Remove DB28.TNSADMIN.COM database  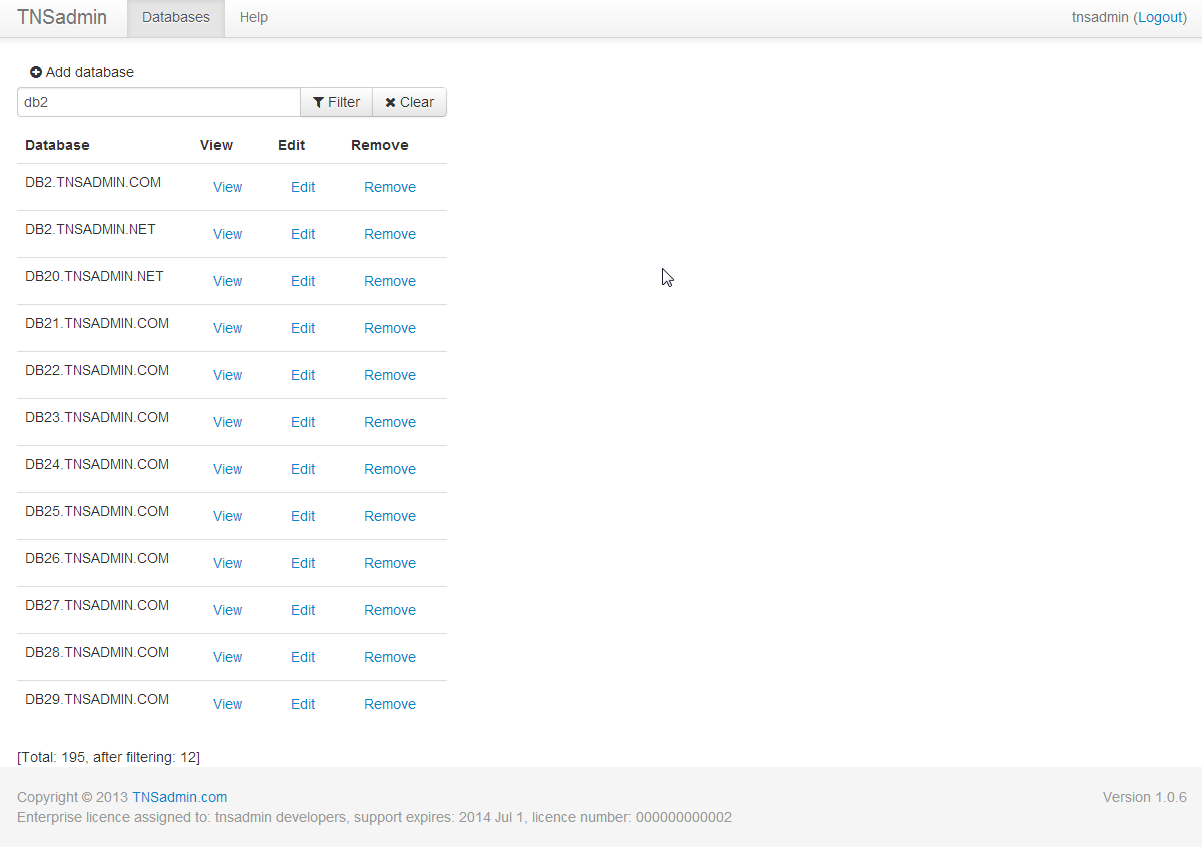(390, 657)
